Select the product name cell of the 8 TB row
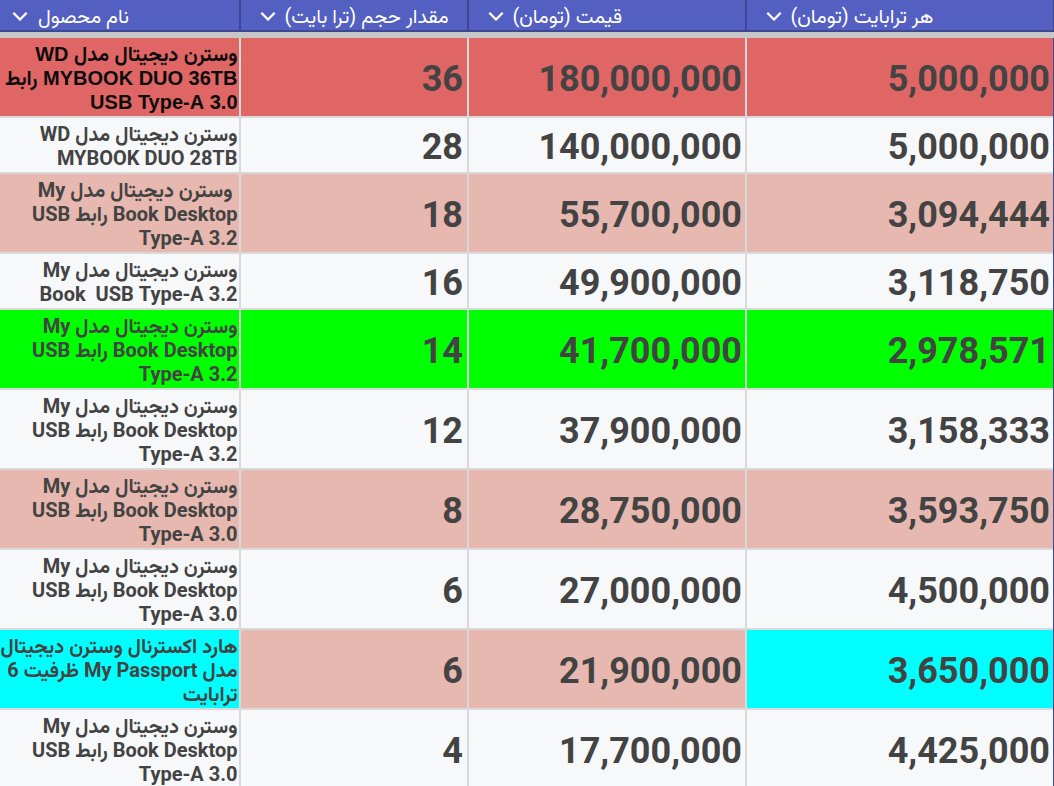1054x786 pixels. (120, 510)
